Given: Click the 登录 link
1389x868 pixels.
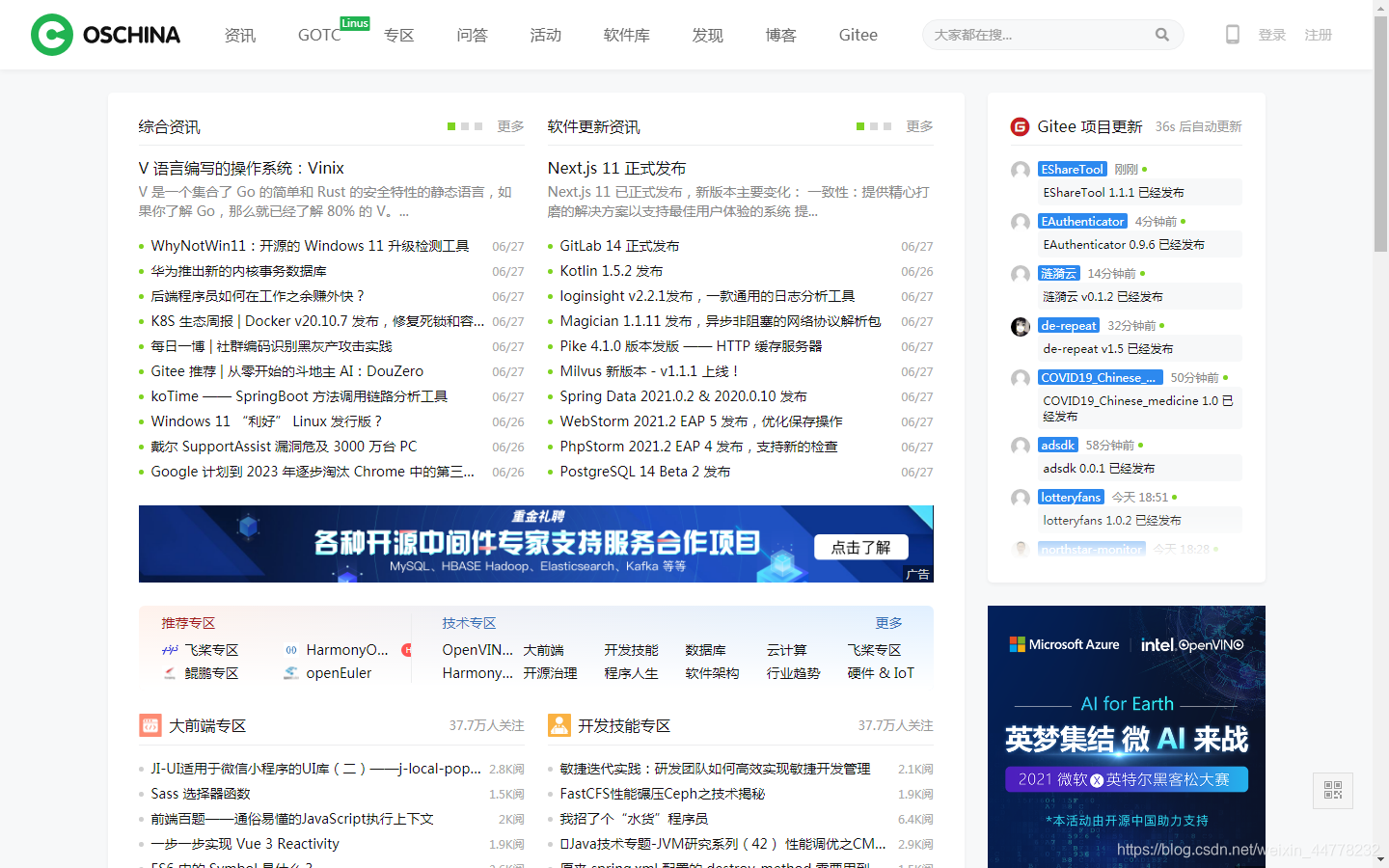Looking at the screenshot, I should [x=1271, y=35].
